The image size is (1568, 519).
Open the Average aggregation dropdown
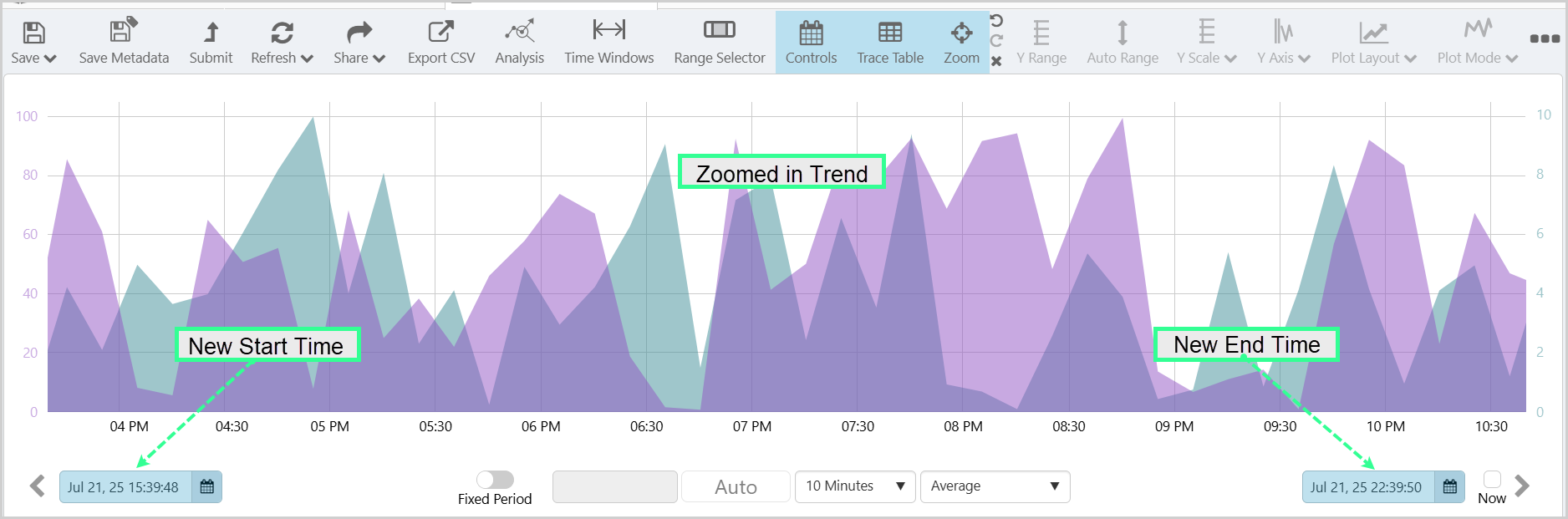click(995, 486)
